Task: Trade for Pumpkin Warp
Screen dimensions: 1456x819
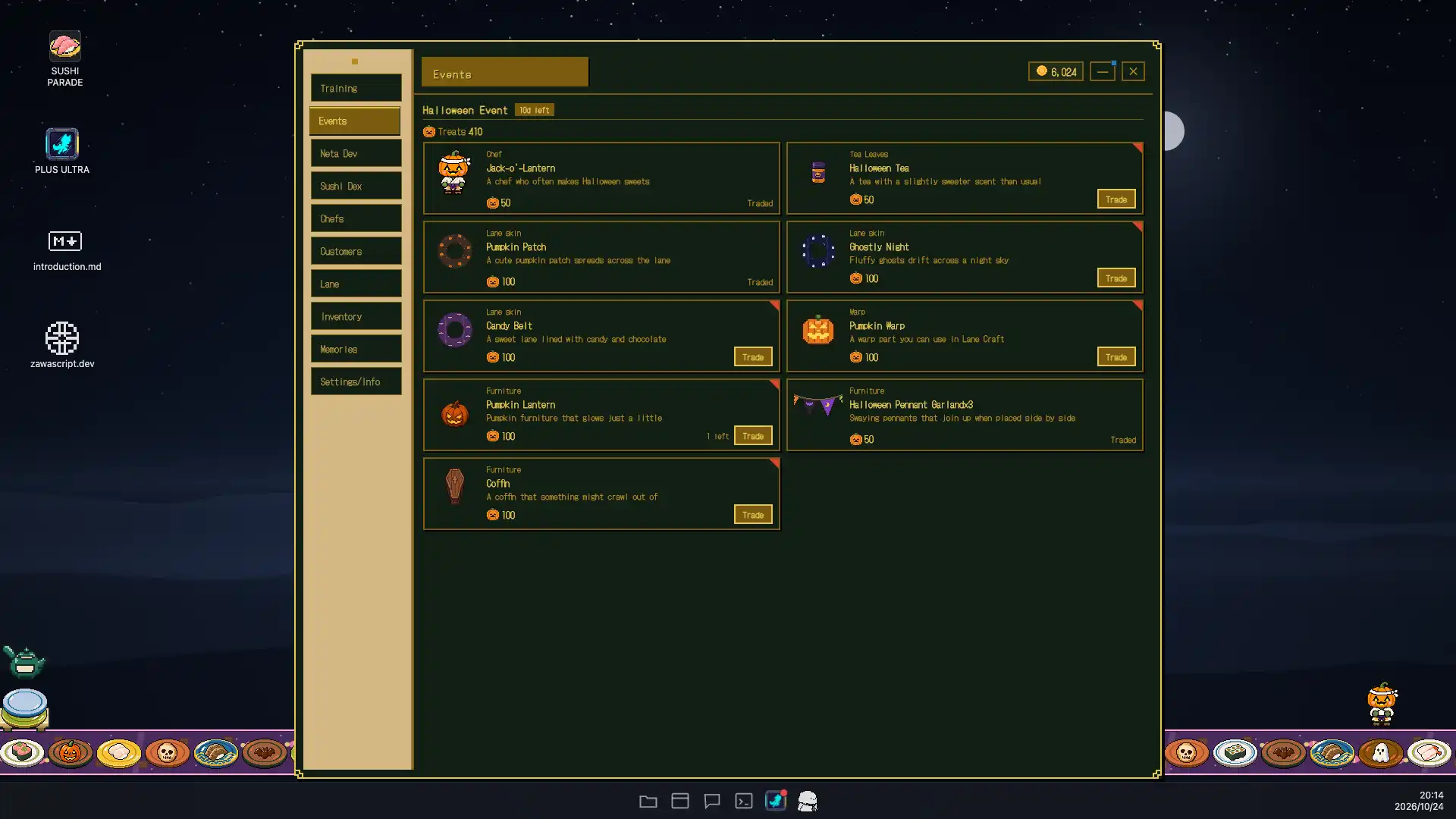Action: coord(1116,356)
